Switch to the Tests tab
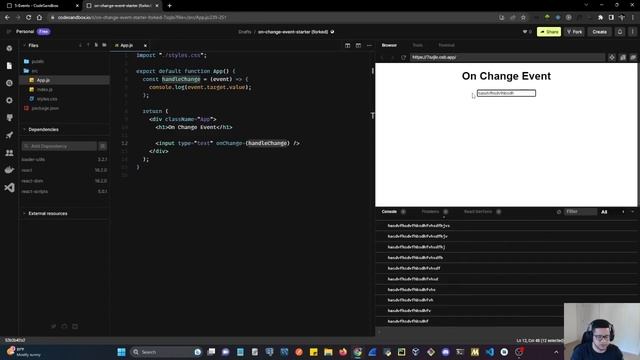 [418, 45]
